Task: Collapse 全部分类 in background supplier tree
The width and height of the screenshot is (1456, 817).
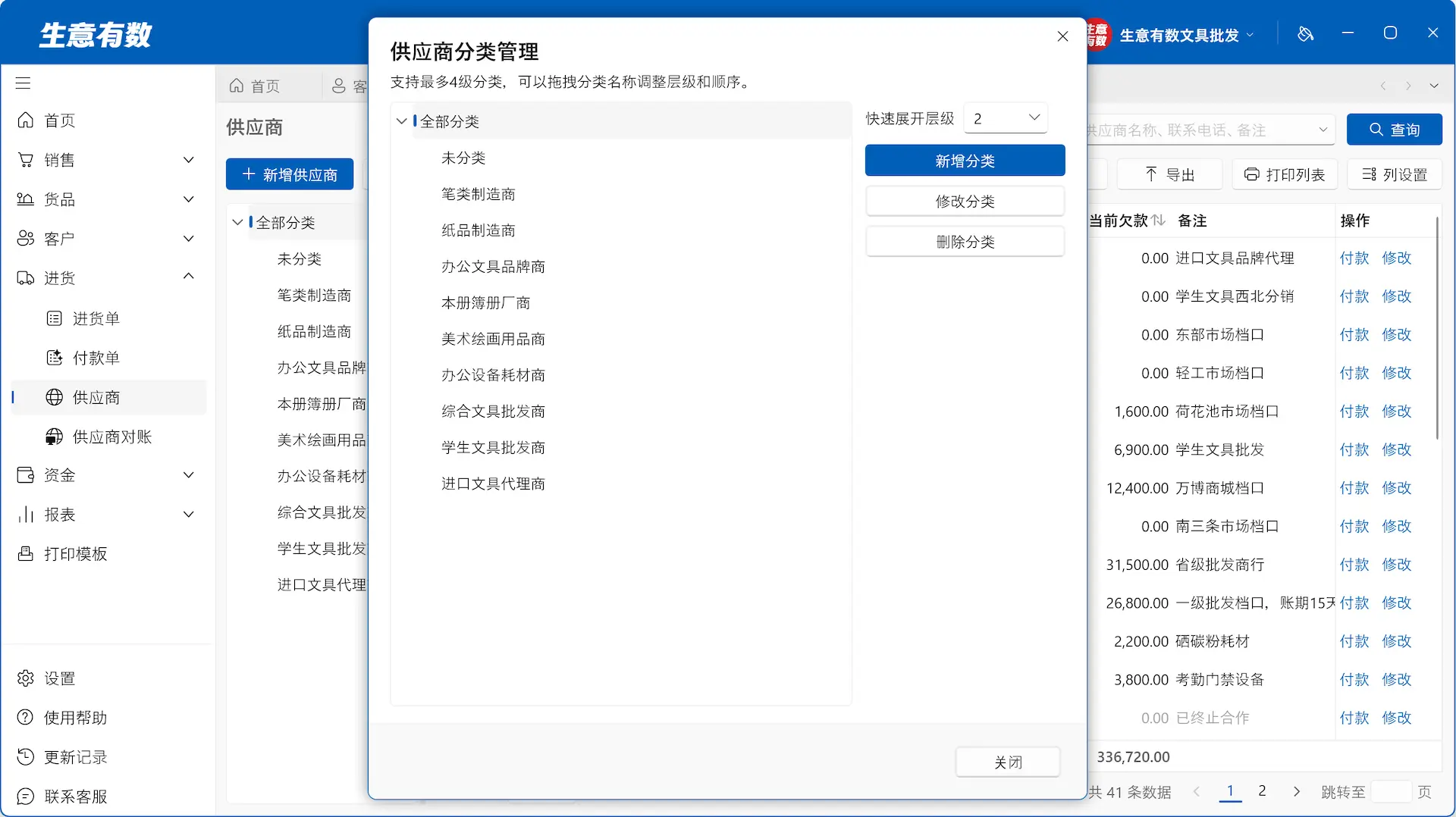Action: (237, 222)
